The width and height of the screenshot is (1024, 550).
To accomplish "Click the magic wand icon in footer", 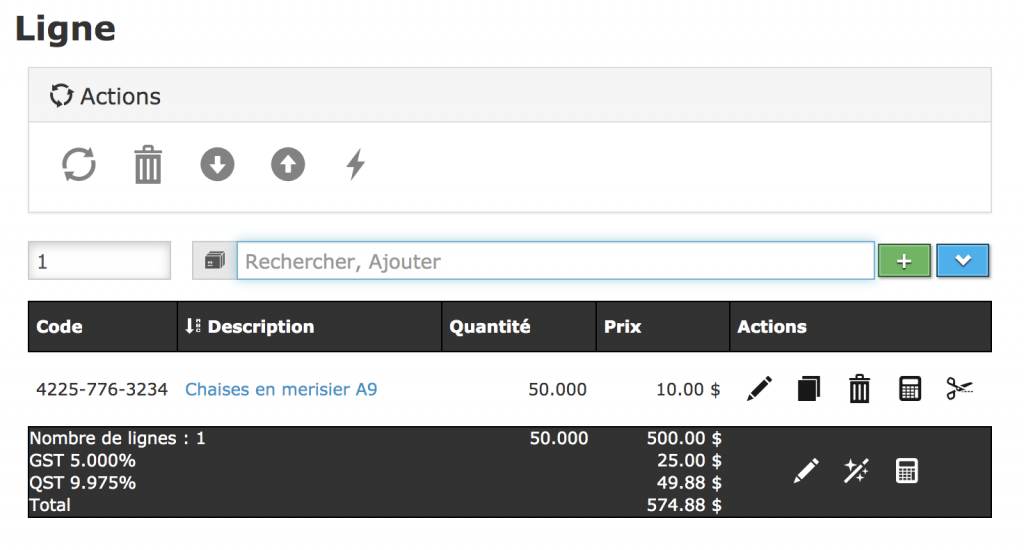I will click(856, 471).
